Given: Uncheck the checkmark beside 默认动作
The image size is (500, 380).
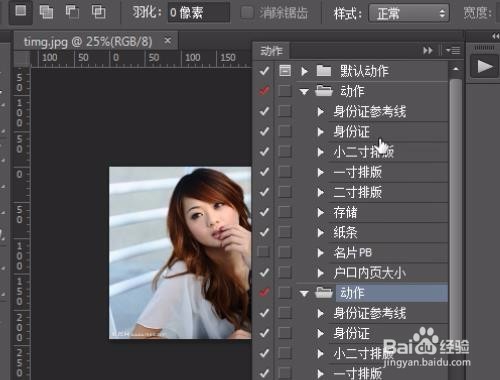Looking at the screenshot, I should (264, 71).
